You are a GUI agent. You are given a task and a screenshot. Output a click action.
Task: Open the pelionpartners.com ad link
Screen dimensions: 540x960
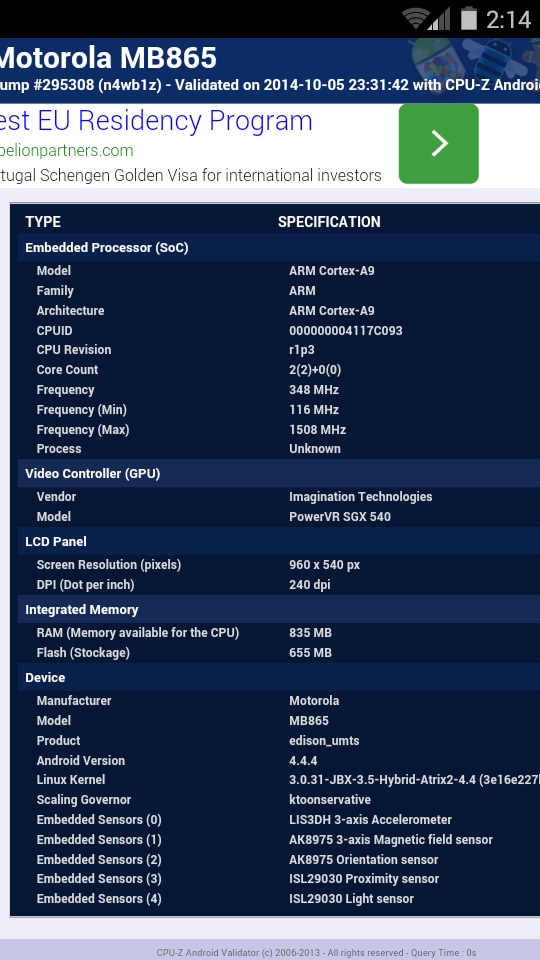(66, 151)
